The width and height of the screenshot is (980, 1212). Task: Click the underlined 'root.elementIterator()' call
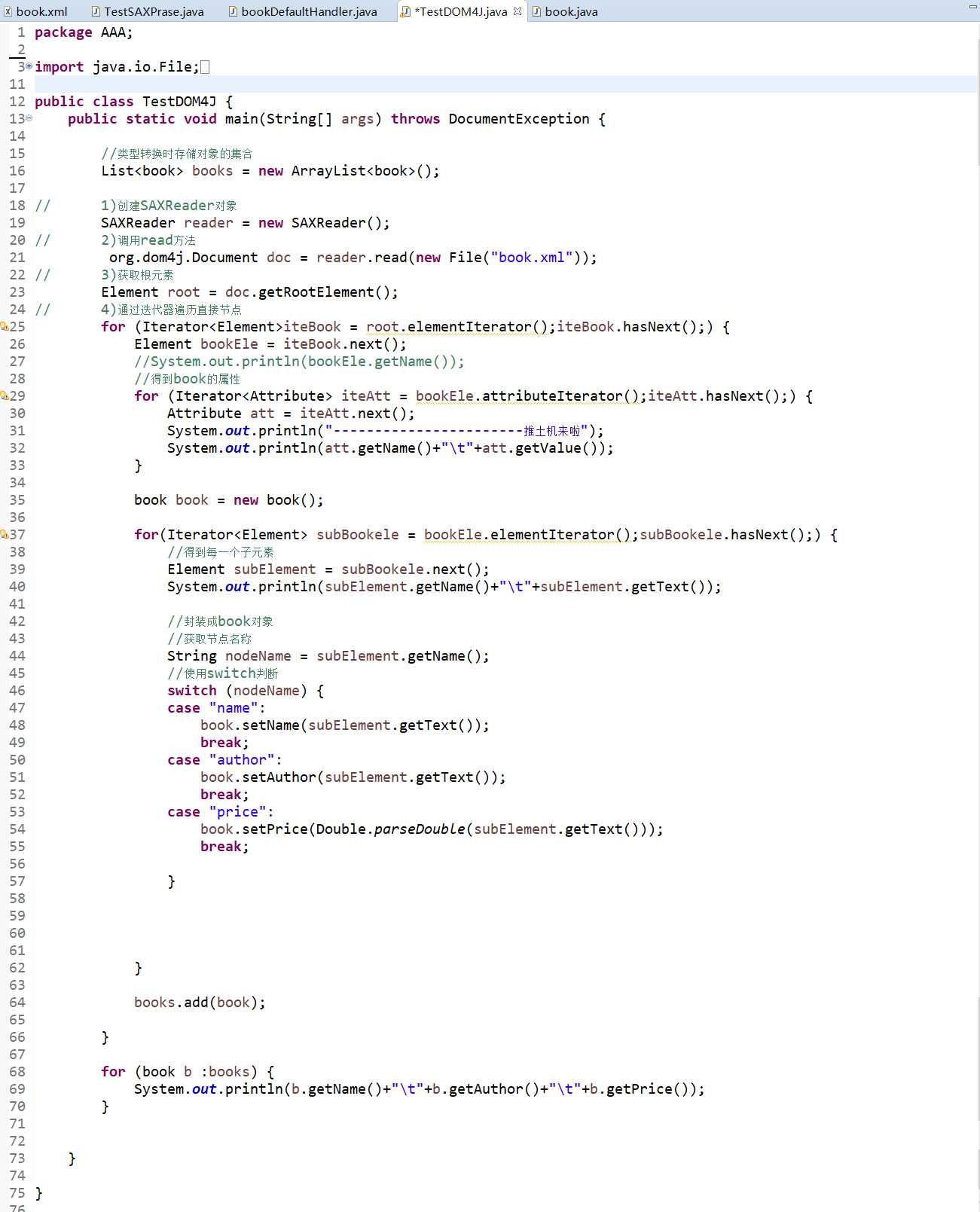pyautogui.click(x=456, y=327)
